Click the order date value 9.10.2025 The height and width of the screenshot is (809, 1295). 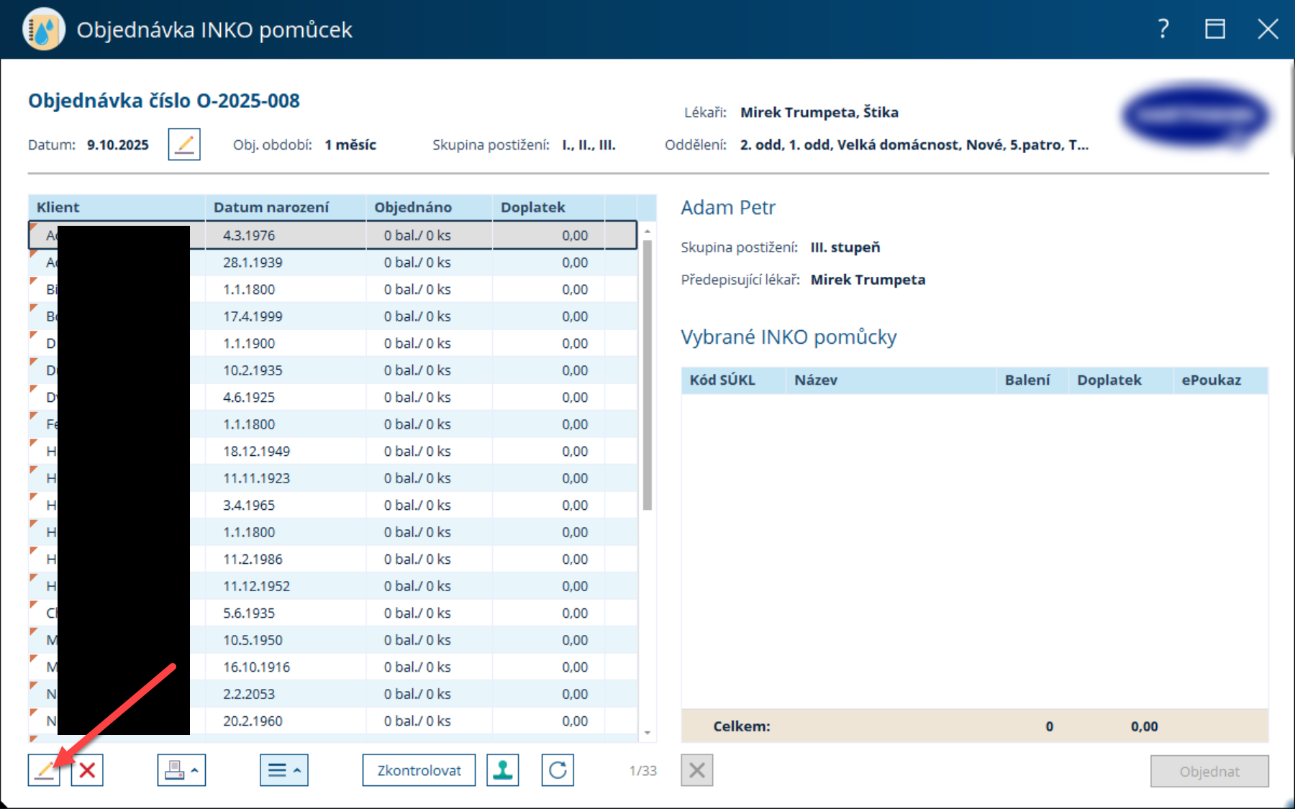click(118, 145)
